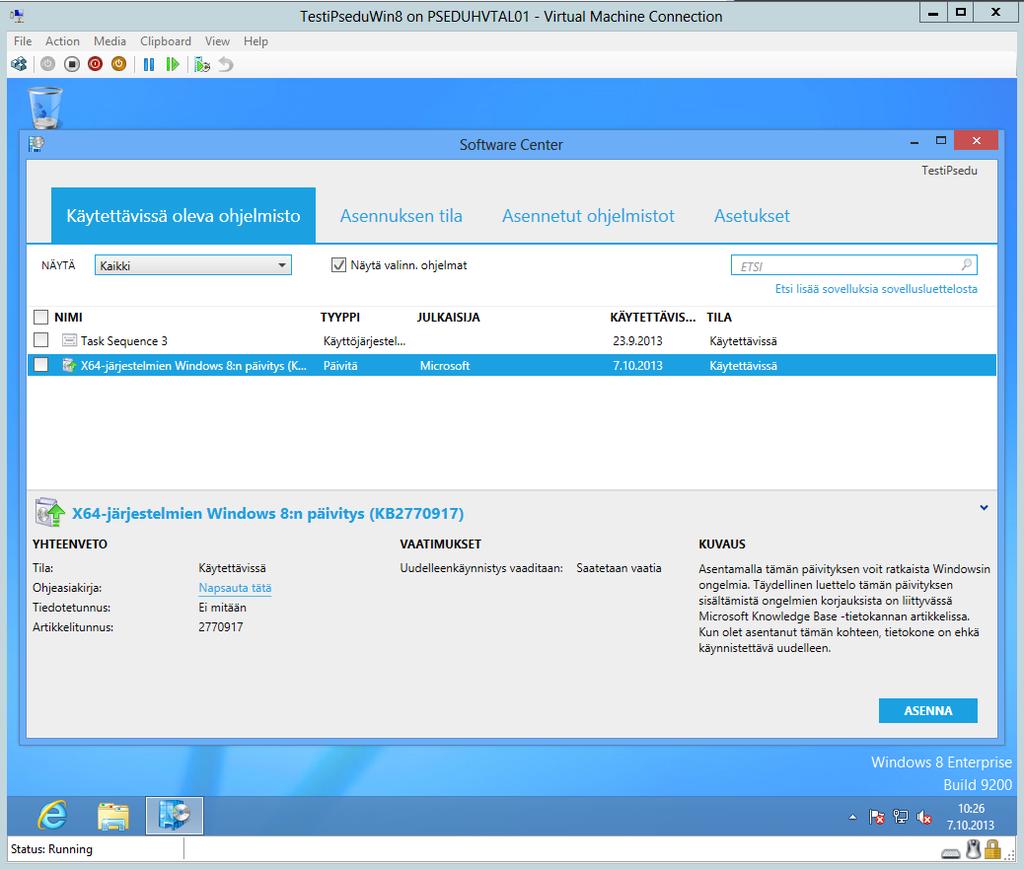Click the mouse icon in VM status bar
1024x869 pixels.
pos(974,849)
